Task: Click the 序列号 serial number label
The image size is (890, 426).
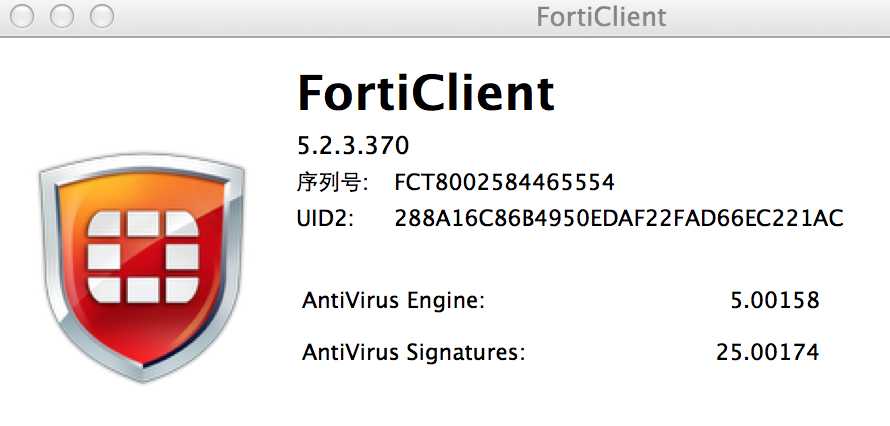Action: tap(333, 182)
